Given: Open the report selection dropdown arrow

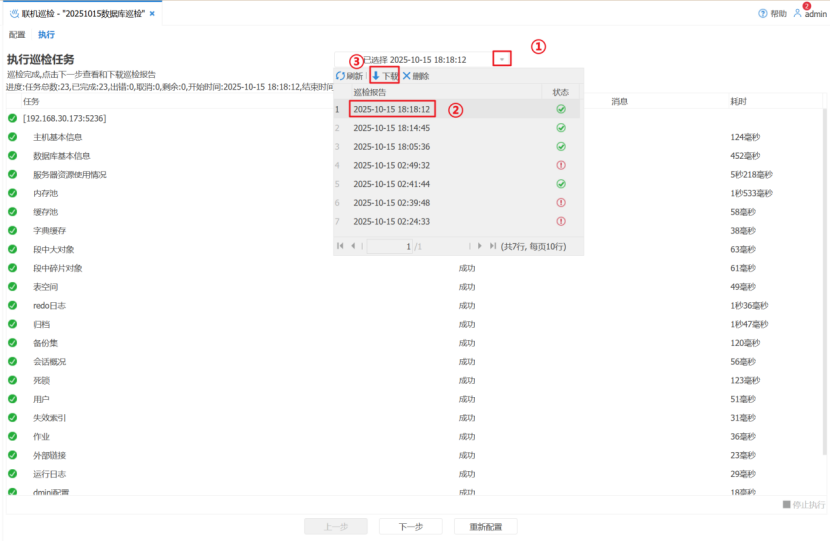Looking at the screenshot, I should click(502, 59).
